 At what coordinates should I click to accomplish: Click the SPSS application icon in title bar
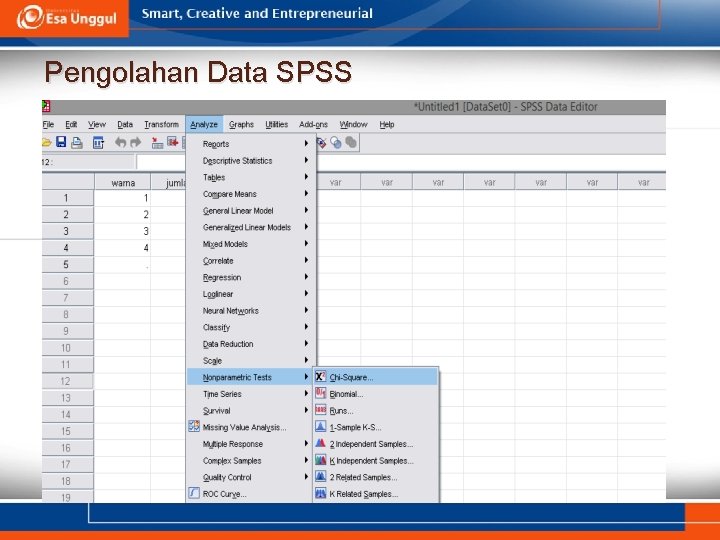pos(46,107)
